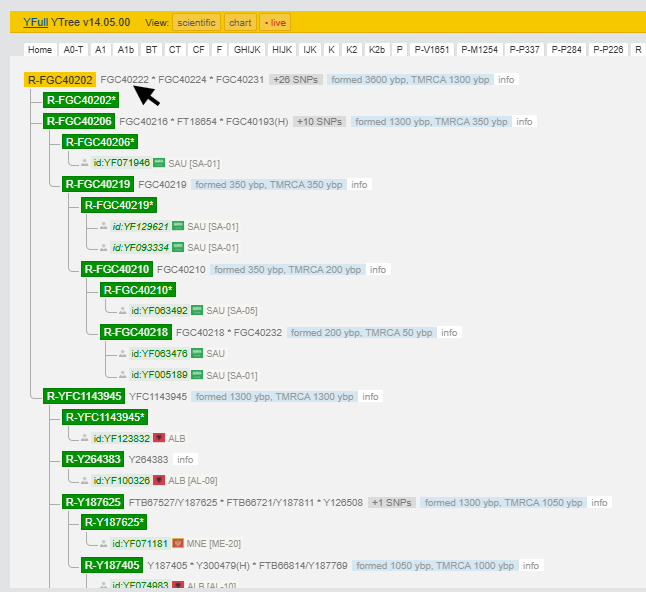646x592 pixels.
Task: Open the A1b haplogroup tab
Action: [126, 50]
